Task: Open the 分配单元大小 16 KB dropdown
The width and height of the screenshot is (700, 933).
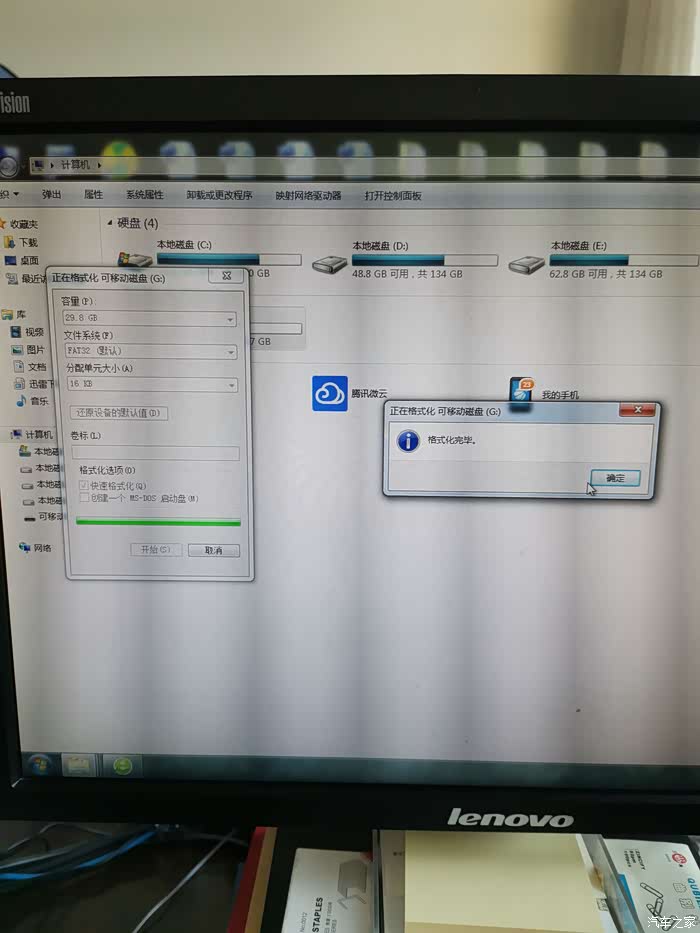Action: [152, 384]
